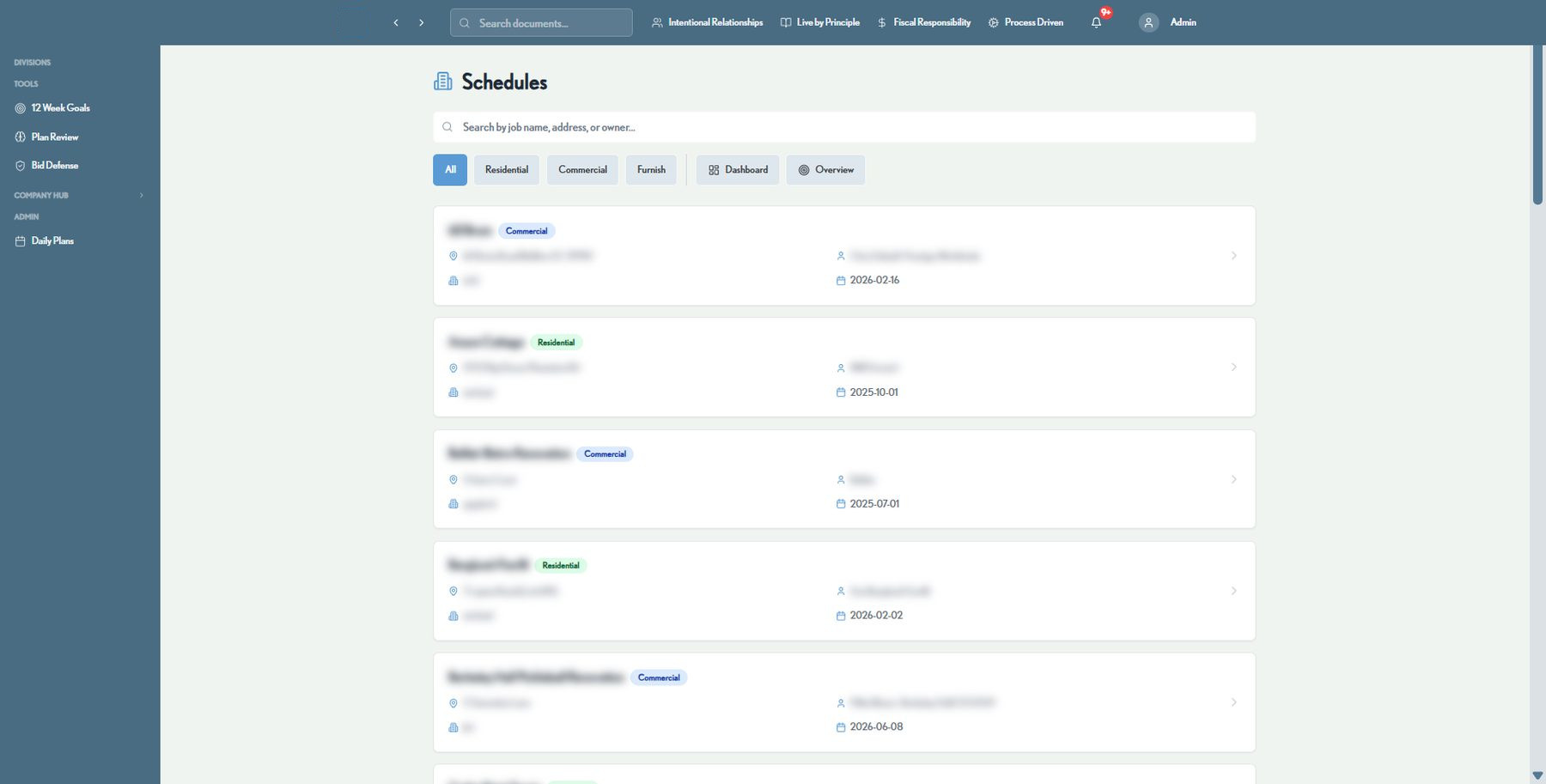The image size is (1546, 784).
Task: Click the date 2025-07-01
Action: [874, 504]
